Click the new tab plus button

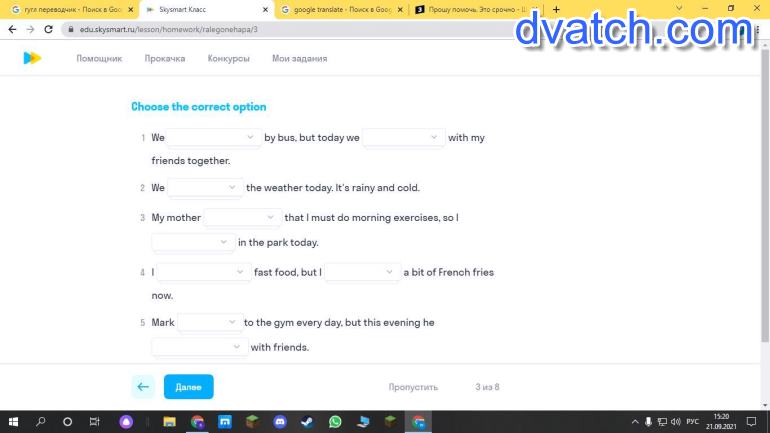click(557, 9)
